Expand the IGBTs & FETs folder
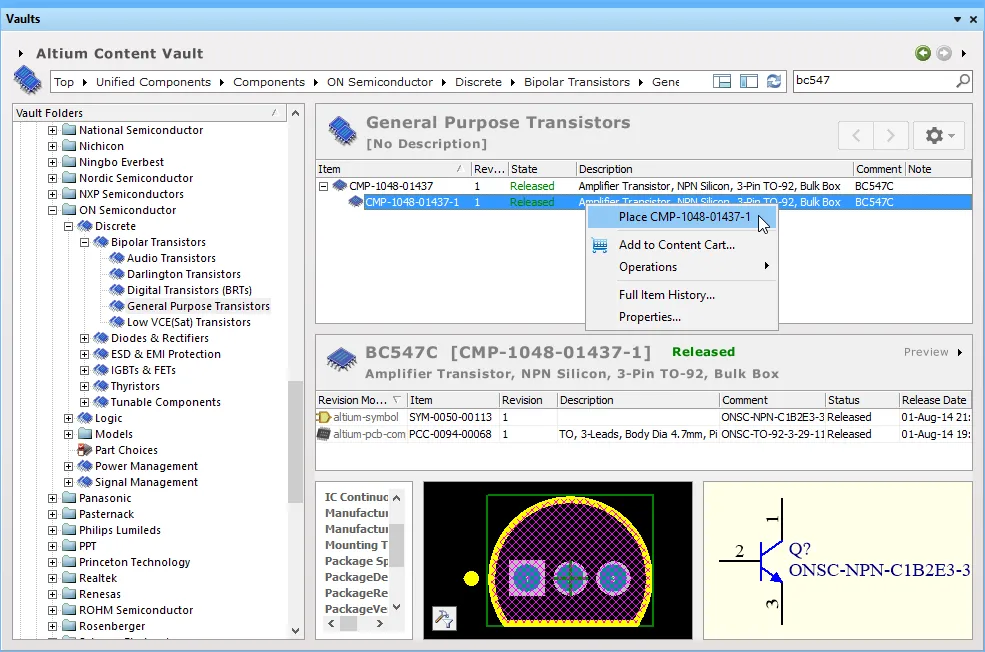 [84, 371]
